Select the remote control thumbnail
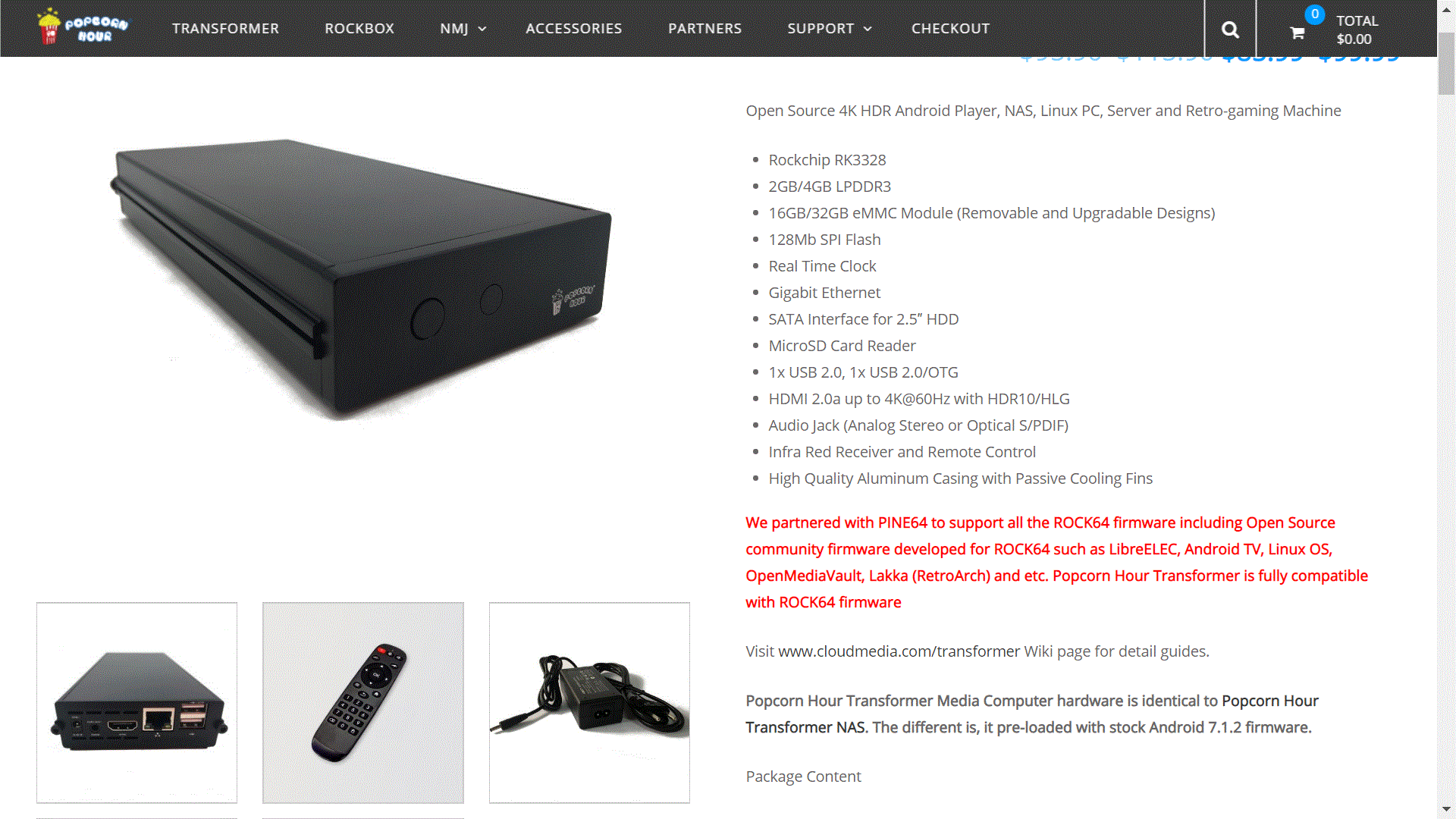1456x819 pixels. 363,703
